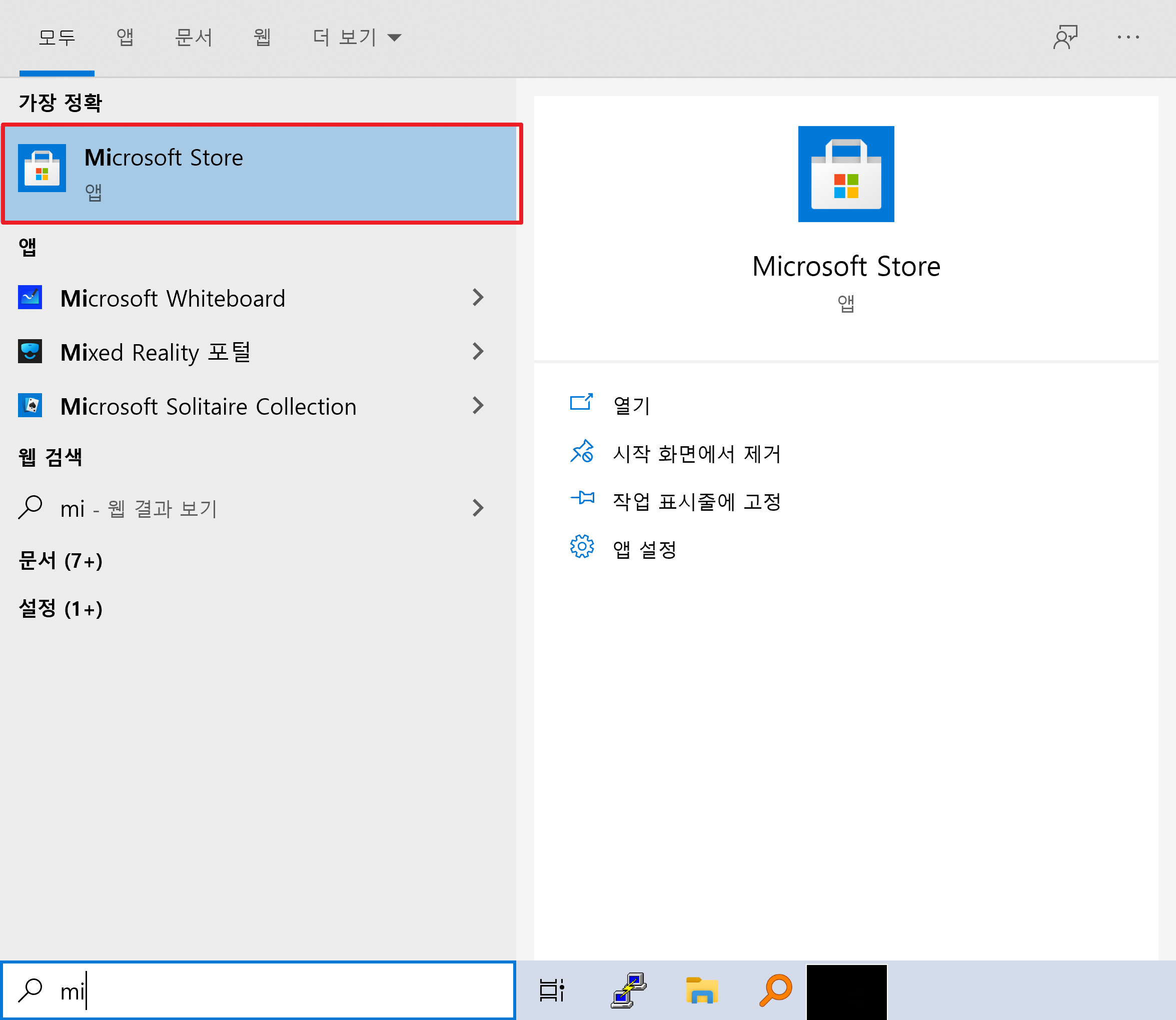Click the network computers taskbar icon
Screen dimensions: 1176x1020
(x=628, y=990)
